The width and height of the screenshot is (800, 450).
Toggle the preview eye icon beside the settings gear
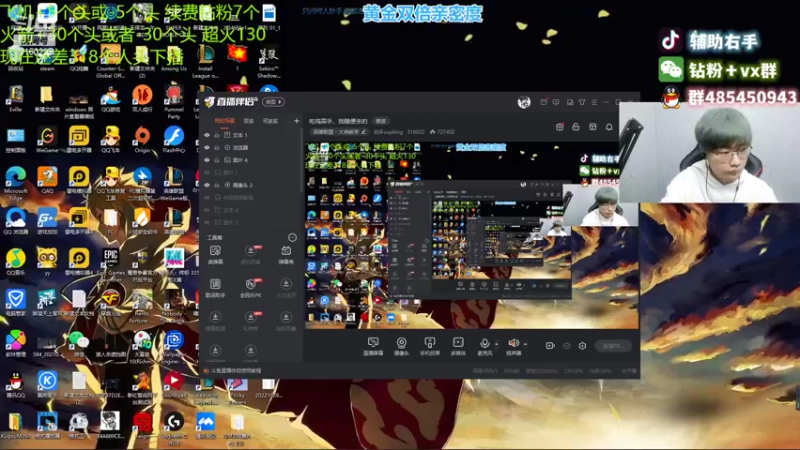point(566,346)
